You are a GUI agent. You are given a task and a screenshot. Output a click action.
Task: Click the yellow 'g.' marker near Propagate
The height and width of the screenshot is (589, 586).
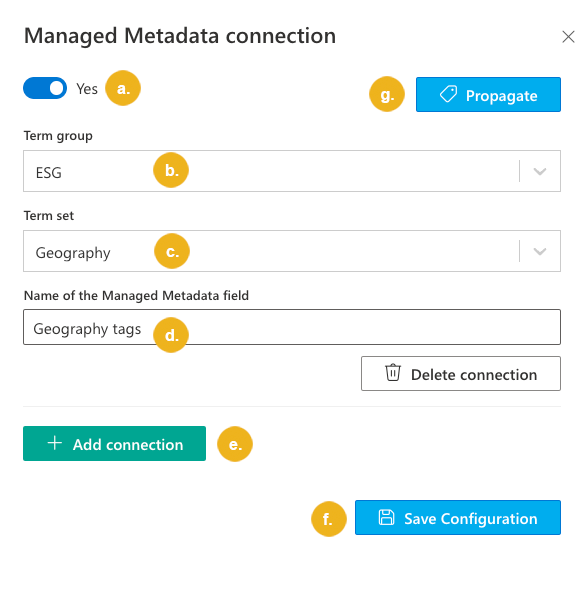(x=387, y=94)
